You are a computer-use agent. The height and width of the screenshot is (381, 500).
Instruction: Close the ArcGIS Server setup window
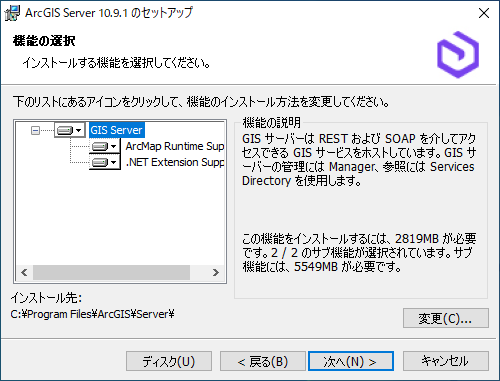(x=484, y=13)
